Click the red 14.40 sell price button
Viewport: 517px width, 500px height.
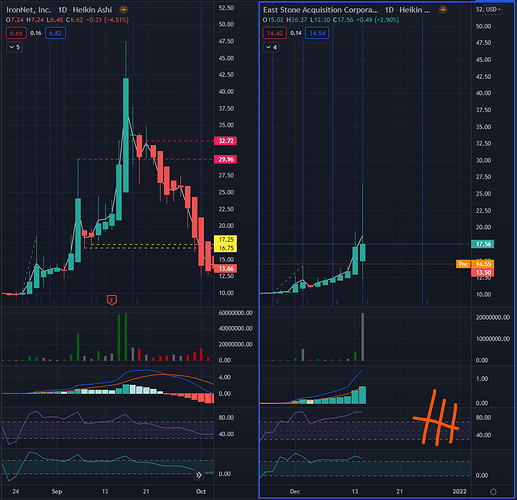(275, 33)
